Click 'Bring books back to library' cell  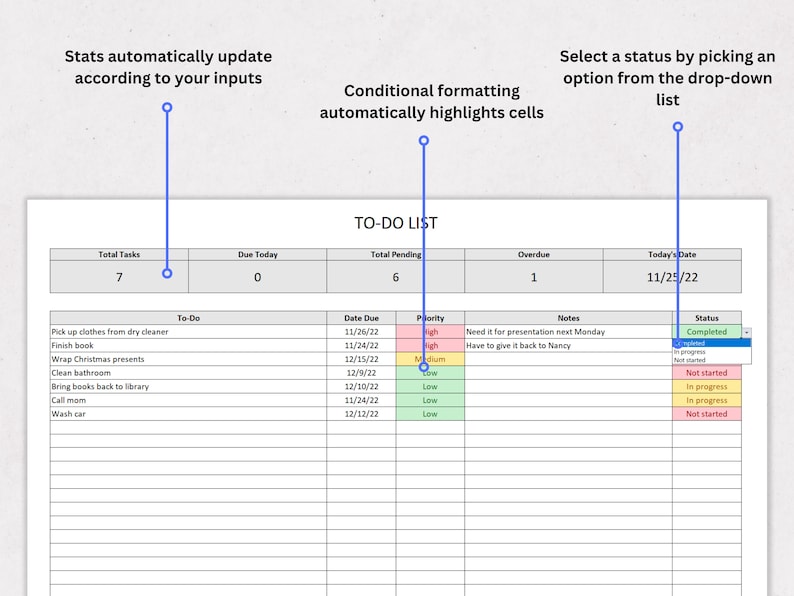pyautogui.click(x=188, y=386)
